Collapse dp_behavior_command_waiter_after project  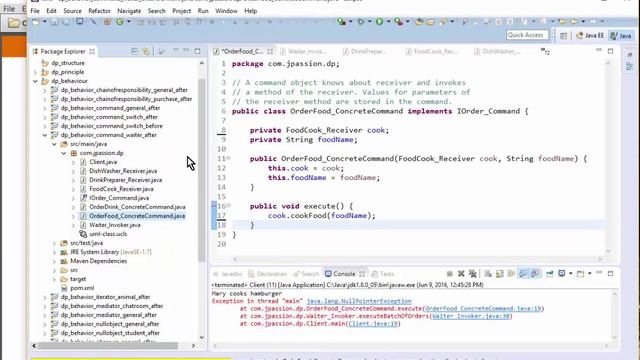45,135
